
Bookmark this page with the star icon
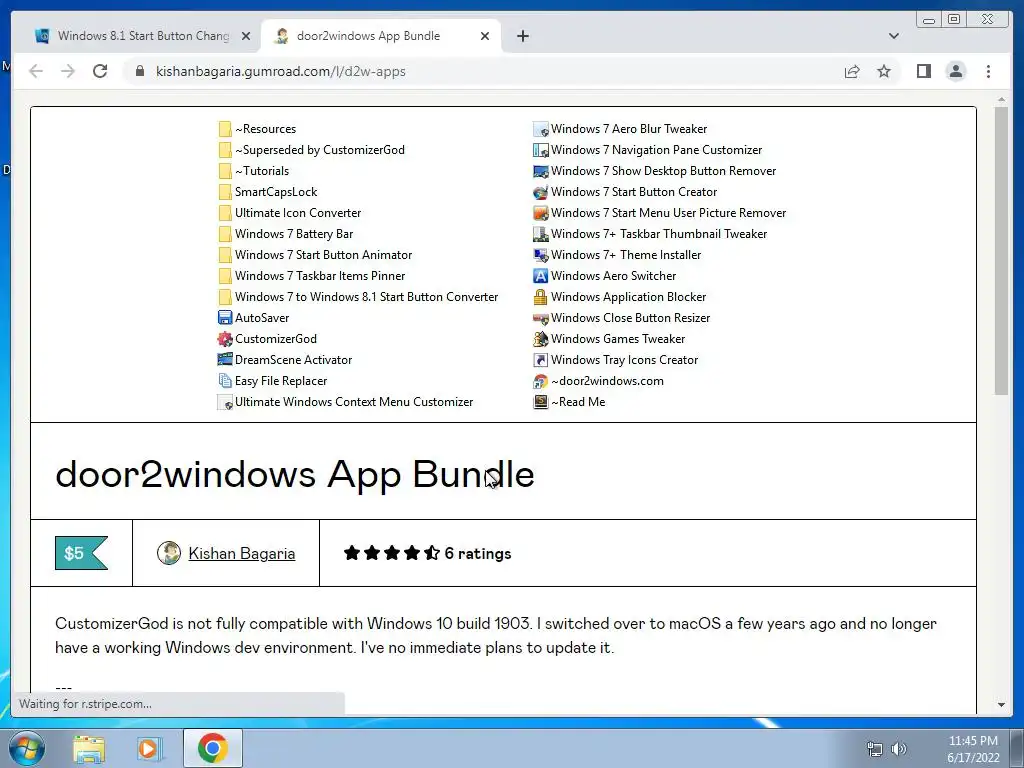click(x=884, y=71)
